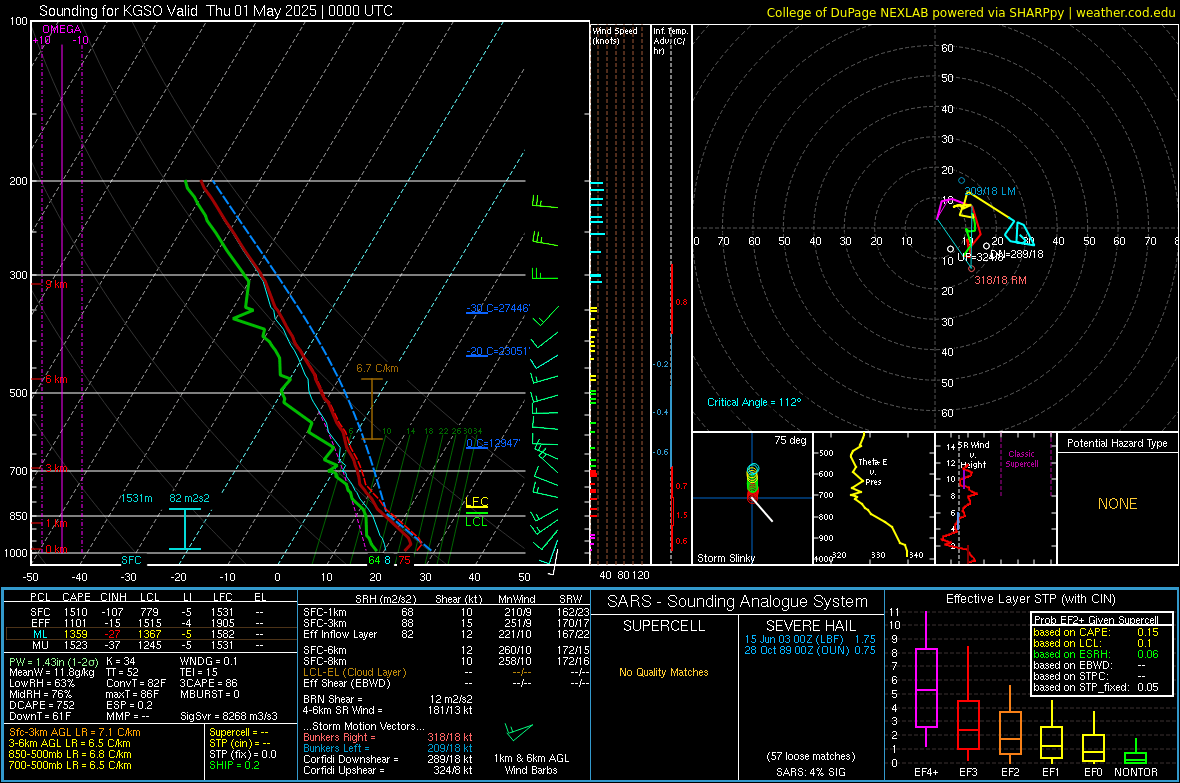
Task: Click the 'Storm Slinky' panel label
Action: click(725, 558)
